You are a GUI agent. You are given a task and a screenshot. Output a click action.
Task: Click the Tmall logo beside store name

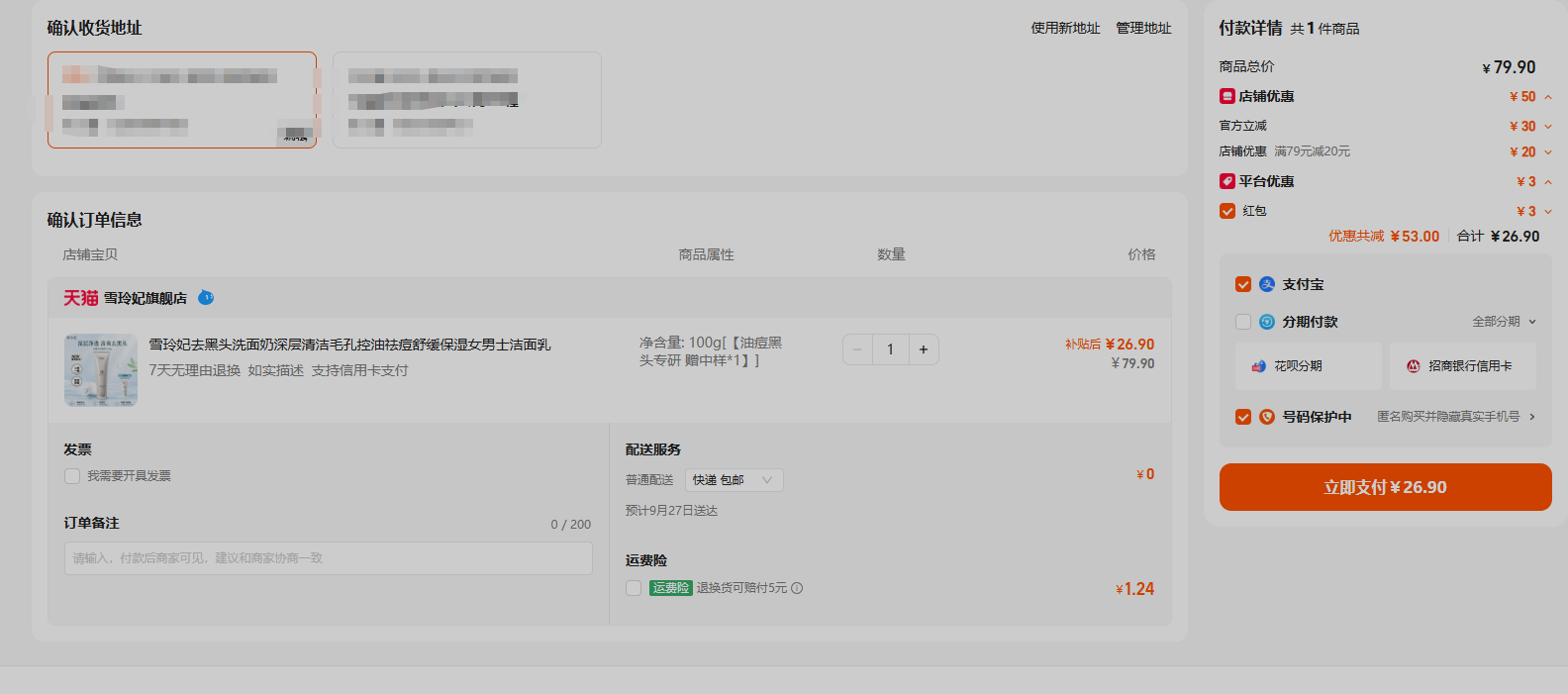(x=81, y=298)
